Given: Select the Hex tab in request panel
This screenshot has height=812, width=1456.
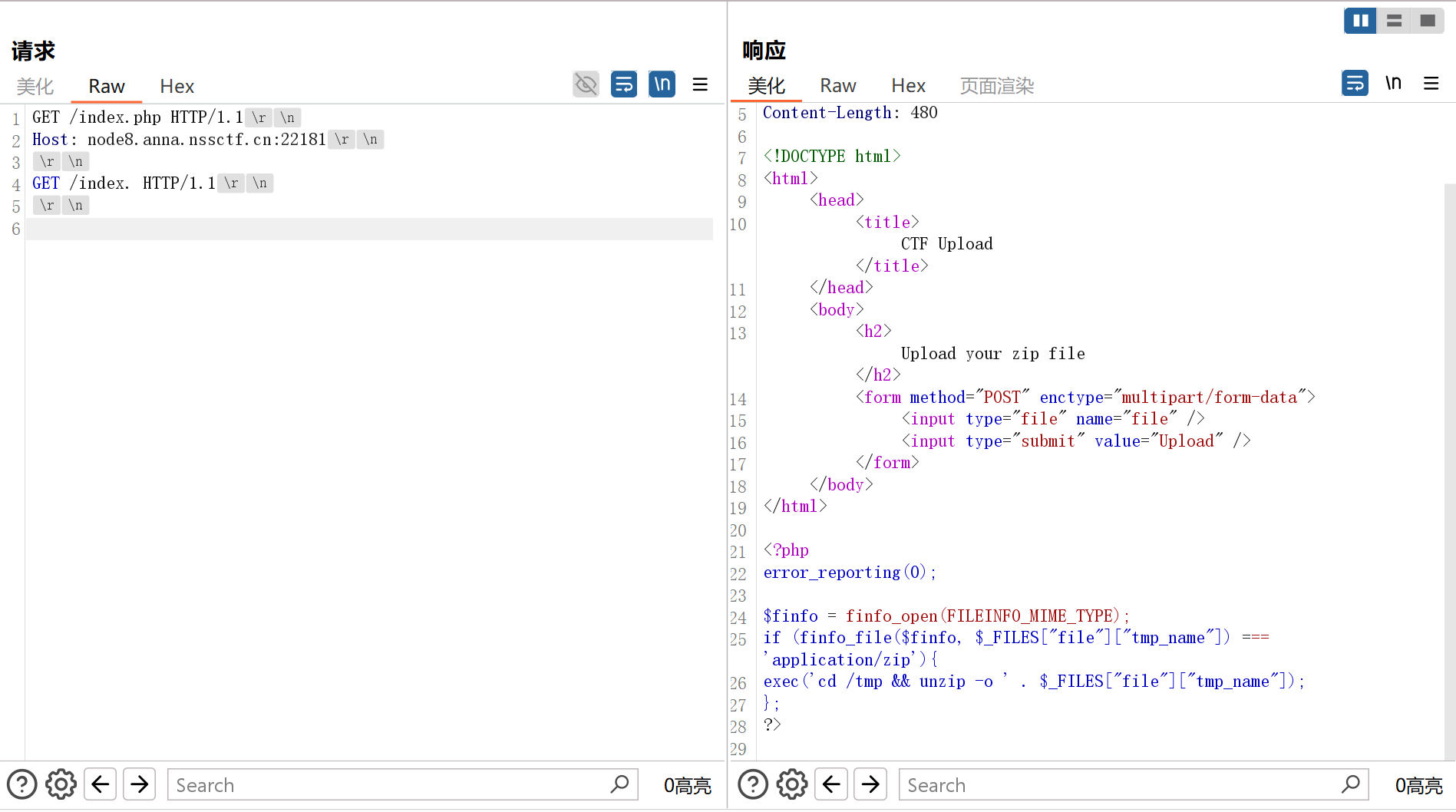Looking at the screenshot, I should click(177, 87).
